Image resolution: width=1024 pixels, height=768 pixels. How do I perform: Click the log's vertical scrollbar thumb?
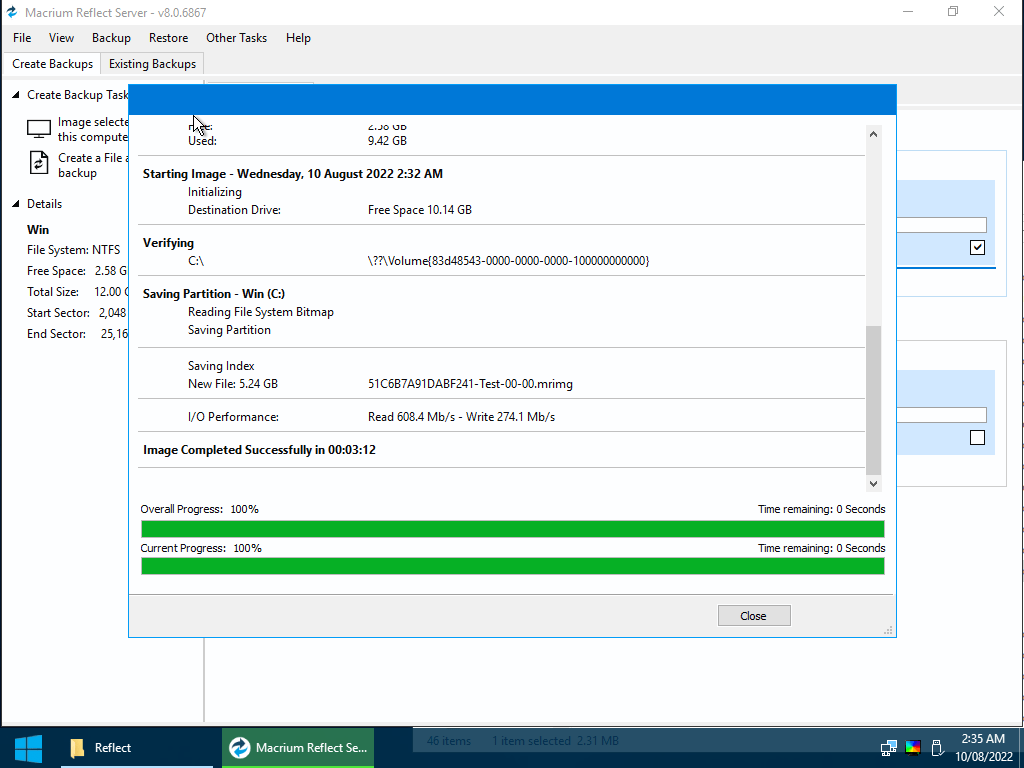click(873, 400)
